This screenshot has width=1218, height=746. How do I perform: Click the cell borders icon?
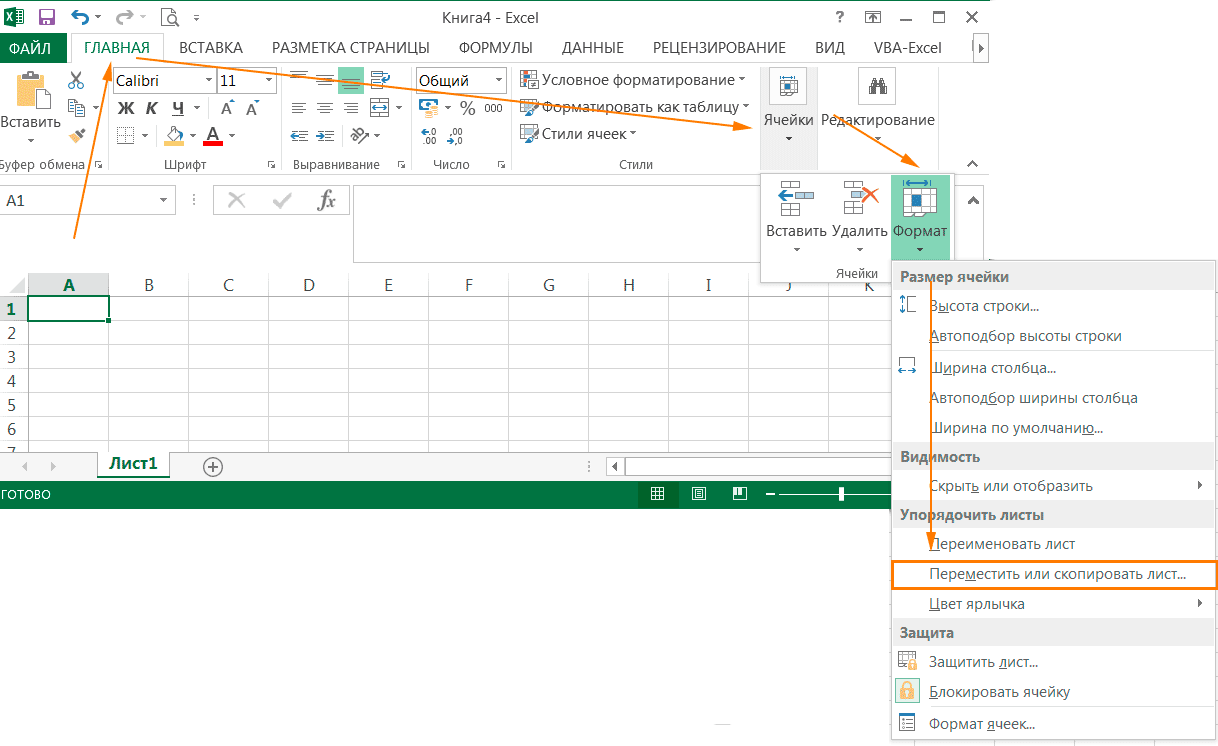point(126,135)
